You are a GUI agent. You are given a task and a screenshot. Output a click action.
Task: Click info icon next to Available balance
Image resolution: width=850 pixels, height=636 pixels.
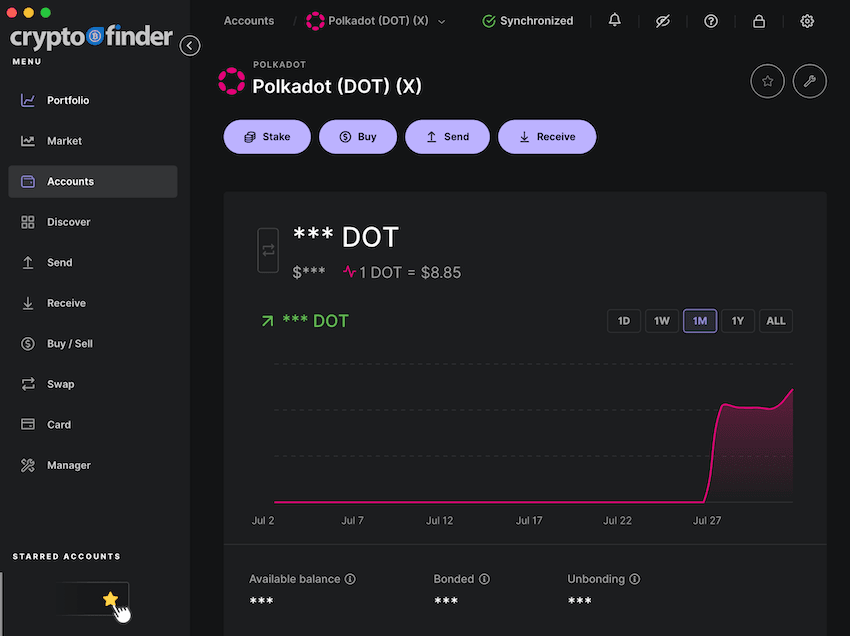[350, 579]
